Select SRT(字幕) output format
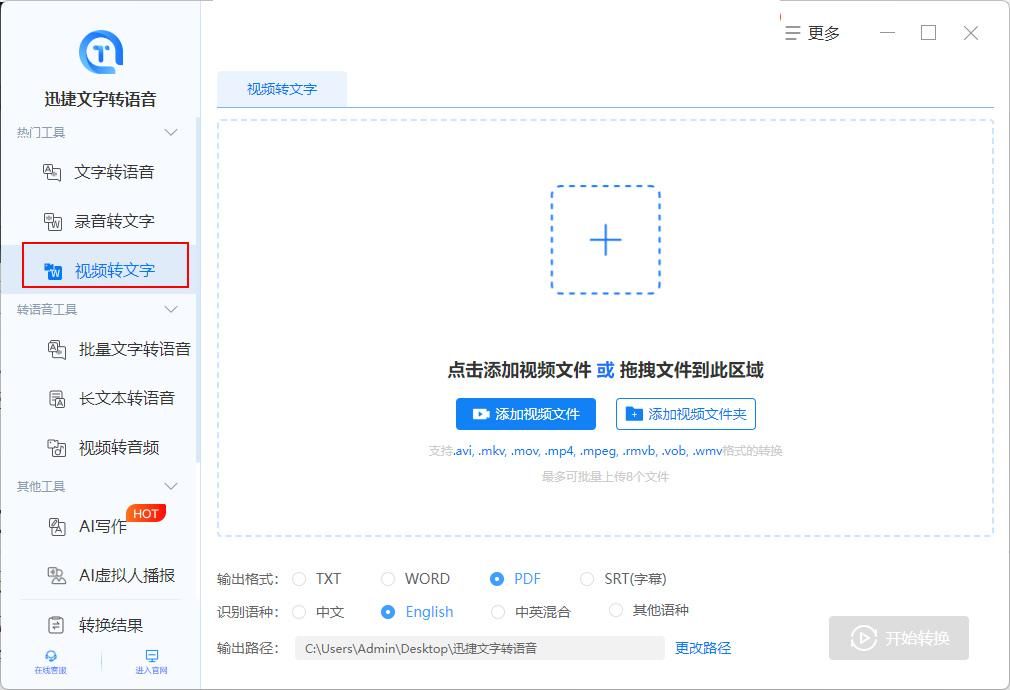The width and height of the screenshot is (1010, 690). click(587, 579)
